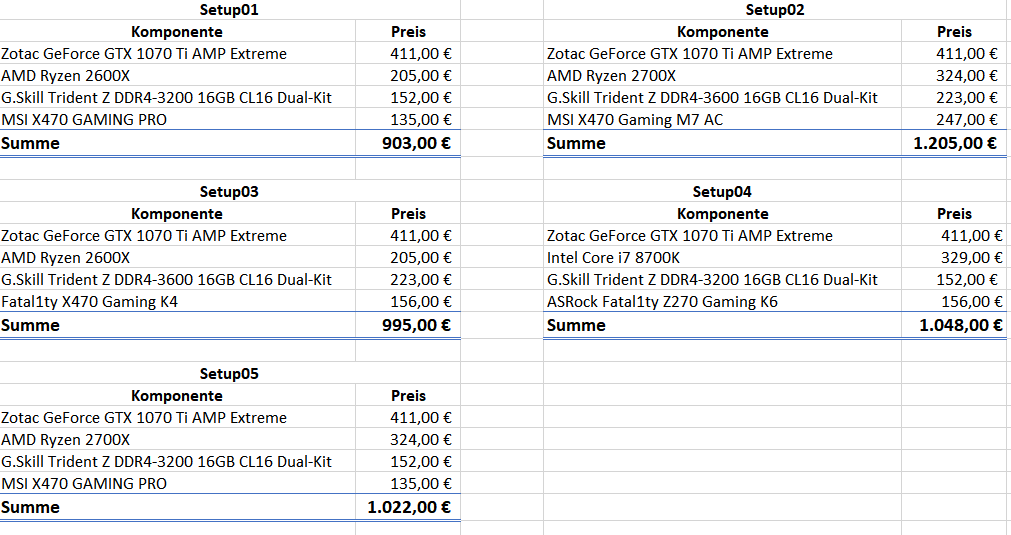Image resolution: width=1011 pixels, height=535 pixels.
Task: Select 205,00 € Ryzen 2600X price in Setup01
Action: [407, 75]
